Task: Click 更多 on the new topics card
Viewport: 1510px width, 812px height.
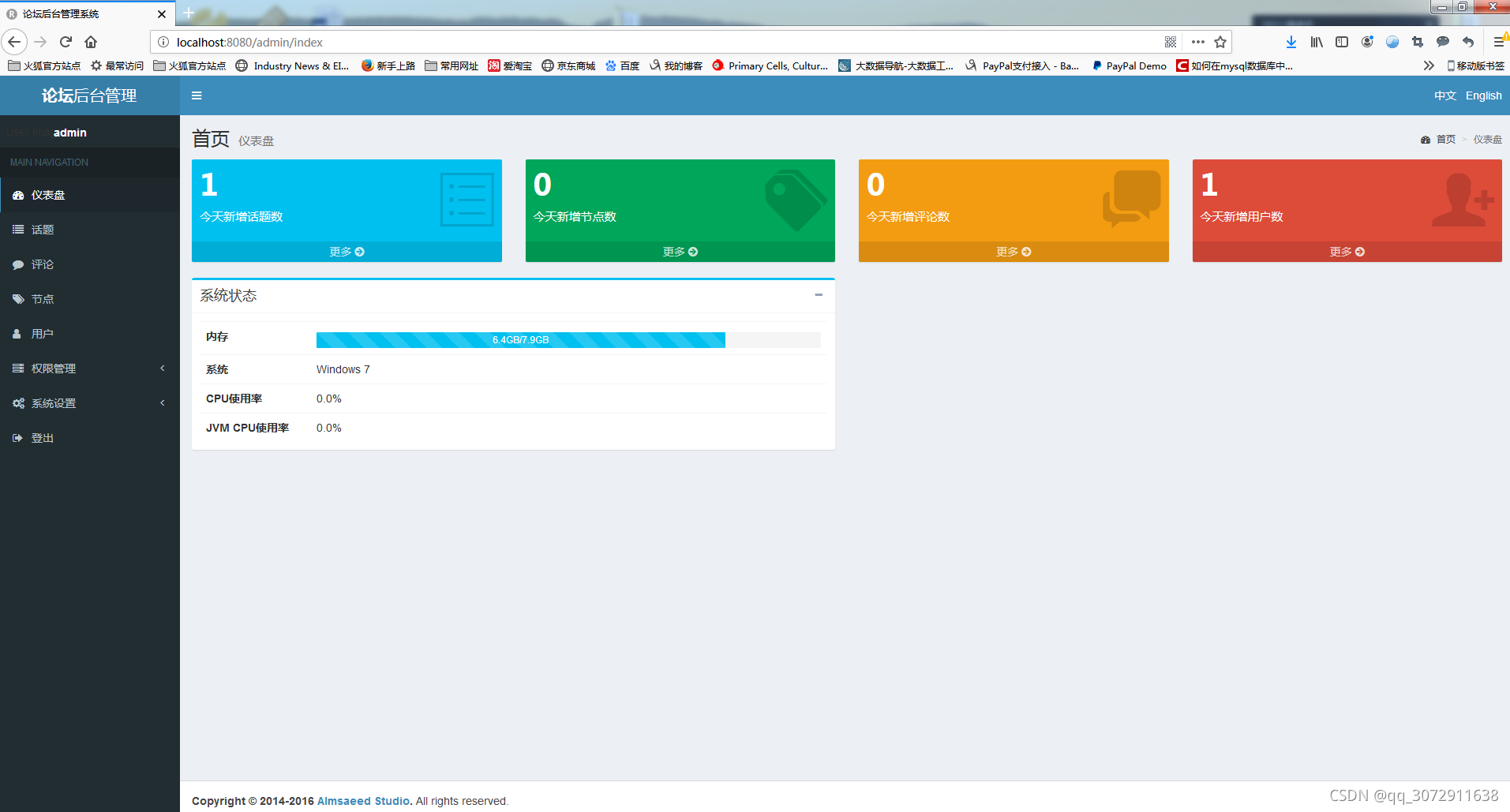Action: tap(347, 252)
